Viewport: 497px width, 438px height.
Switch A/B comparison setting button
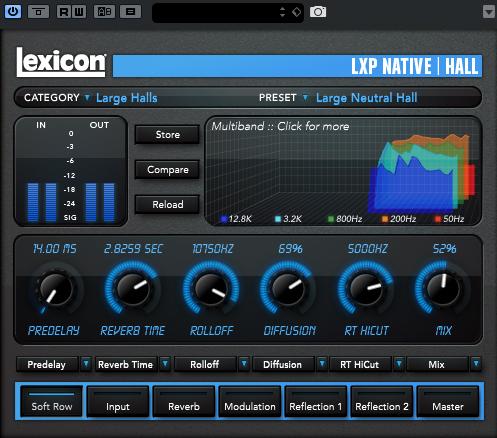click(105, 12)
